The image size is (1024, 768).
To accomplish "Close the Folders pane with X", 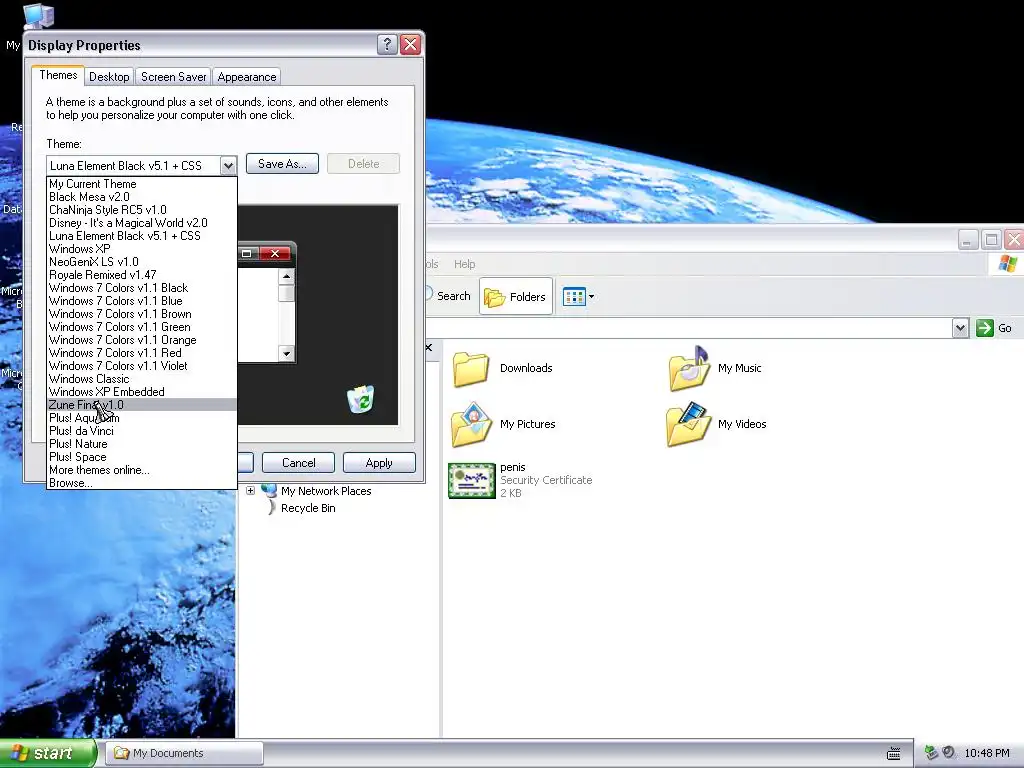I will coord(428,347).
